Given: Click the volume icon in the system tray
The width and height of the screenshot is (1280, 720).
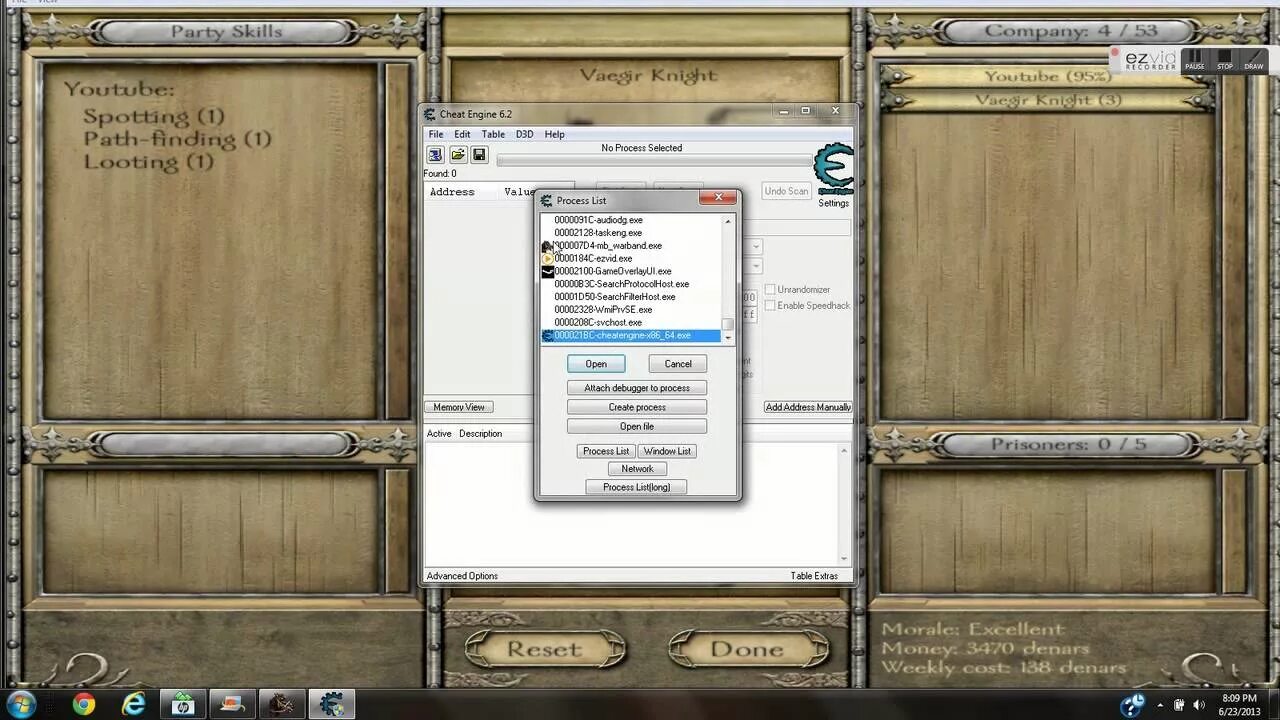Looking at the screenshot, I should pyautogui.click(x=1197, y=704).
